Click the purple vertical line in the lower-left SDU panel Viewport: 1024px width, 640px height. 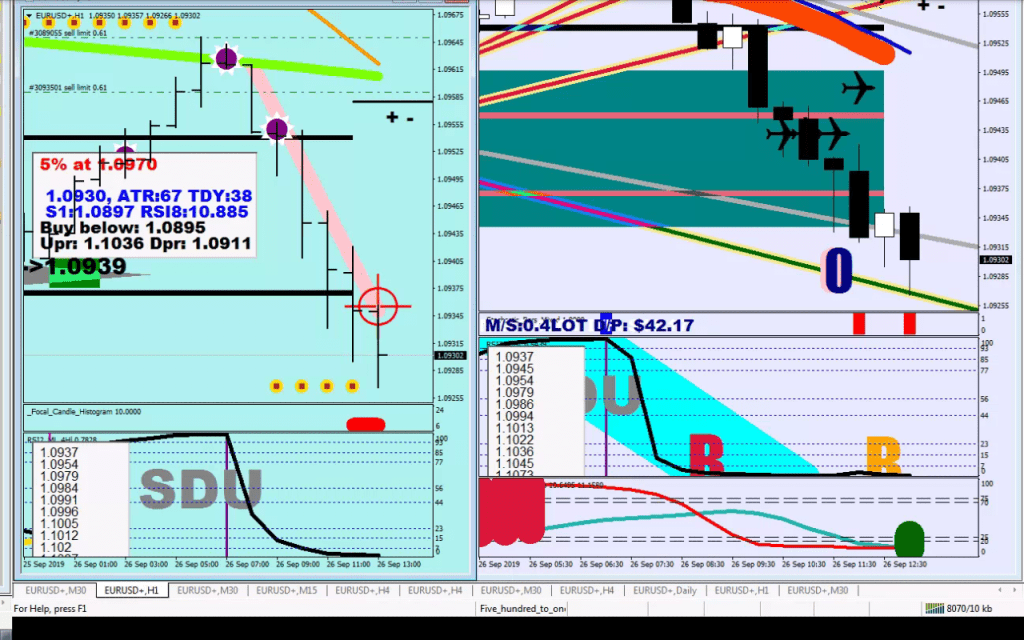click(x=227, y=500)
